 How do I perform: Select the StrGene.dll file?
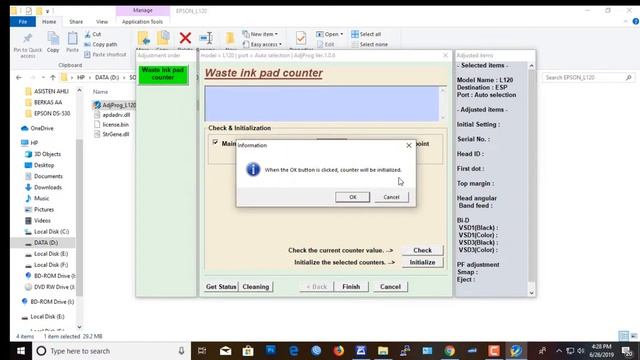coord(111,134)
